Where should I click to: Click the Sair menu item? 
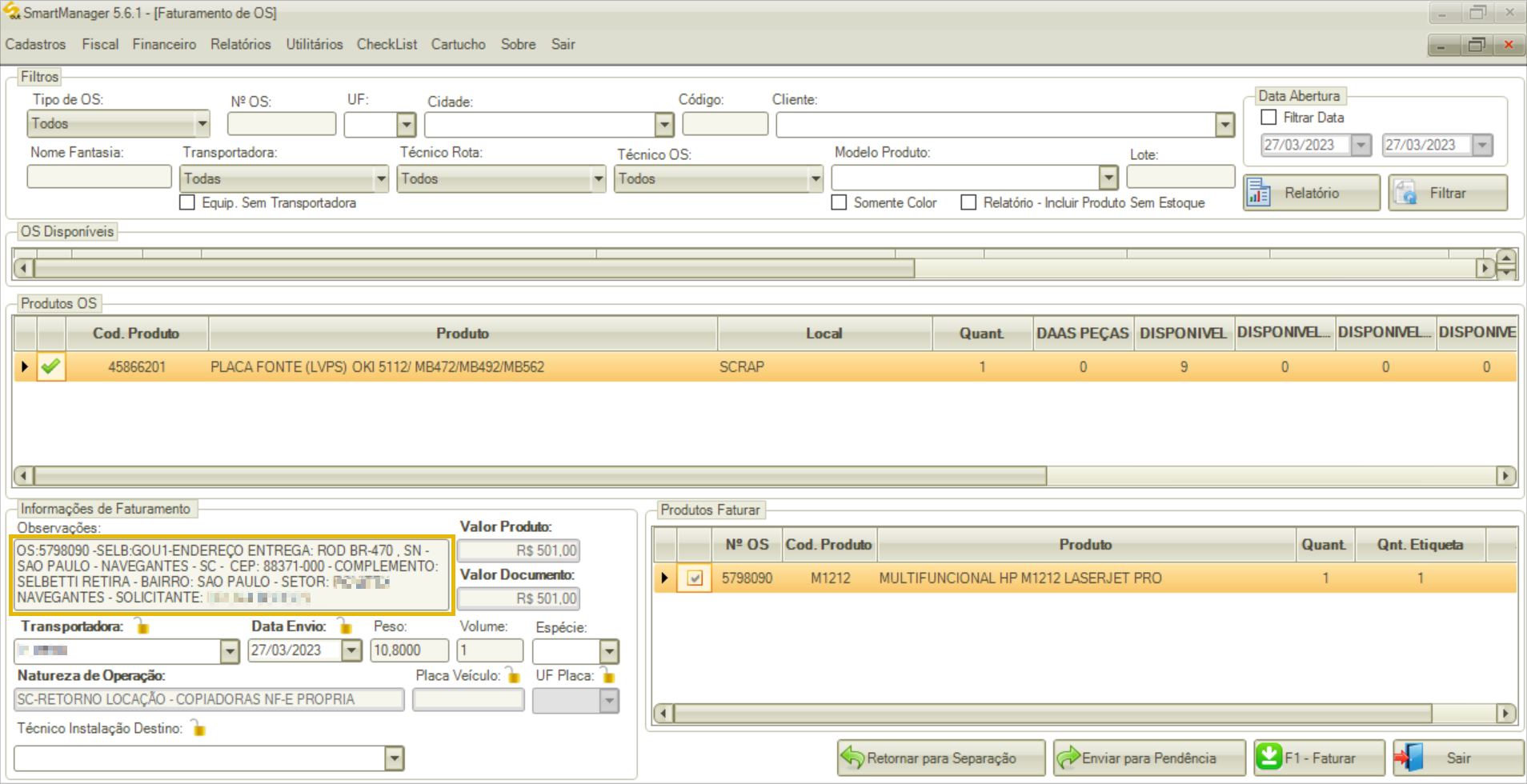tap(563, 44)
